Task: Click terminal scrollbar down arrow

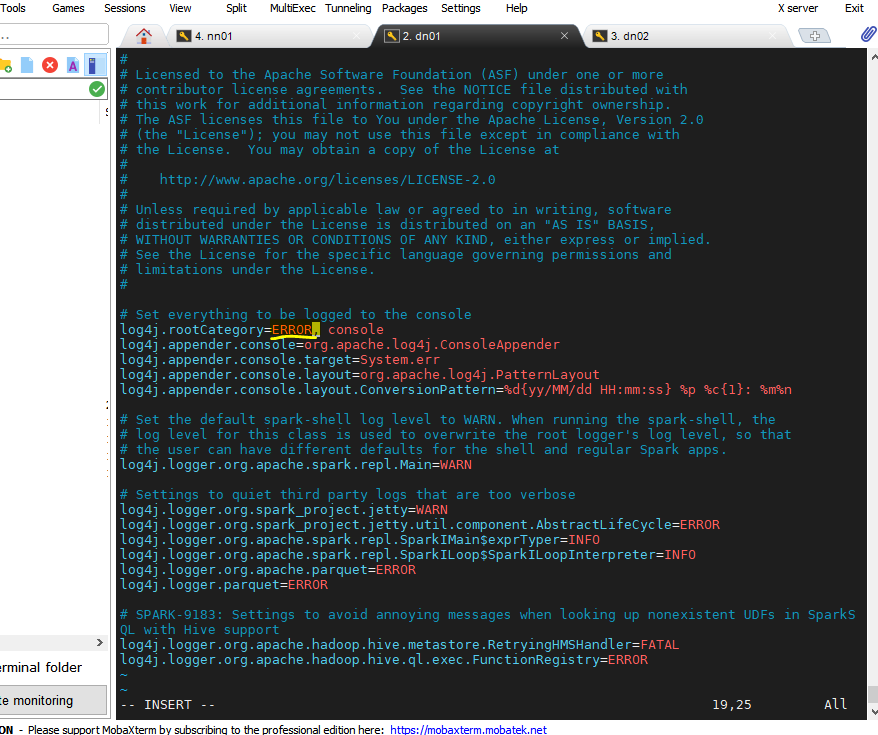Action: pyautogui.click(x=874, y=712)
